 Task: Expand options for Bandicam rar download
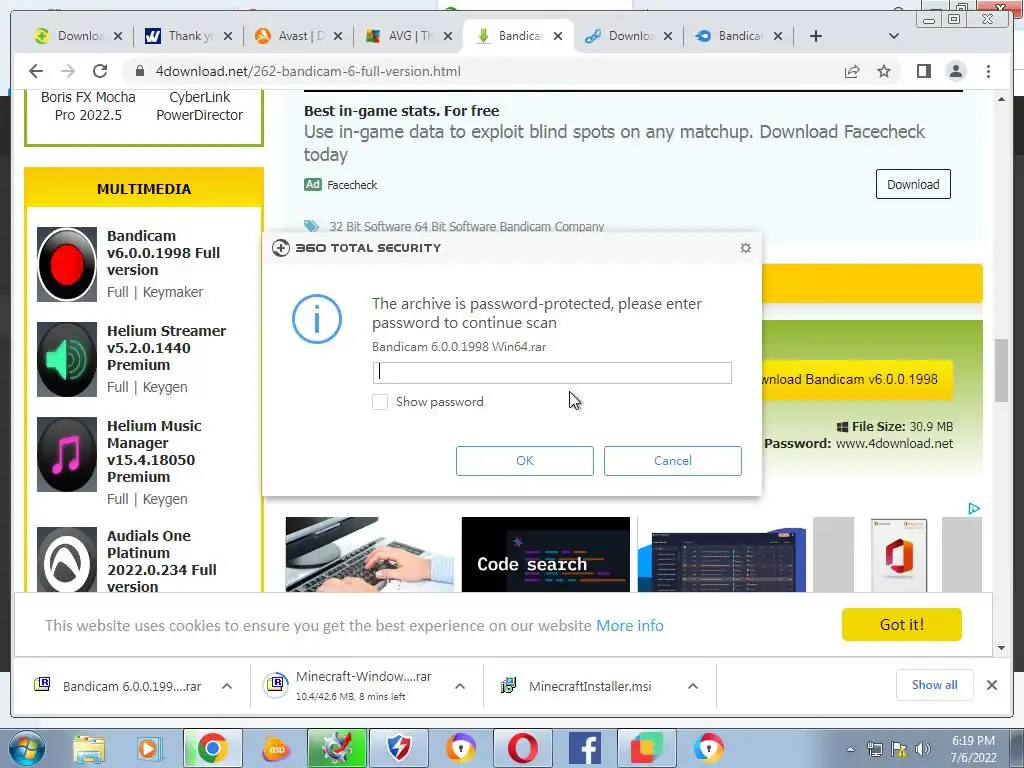tap(227, 686)
